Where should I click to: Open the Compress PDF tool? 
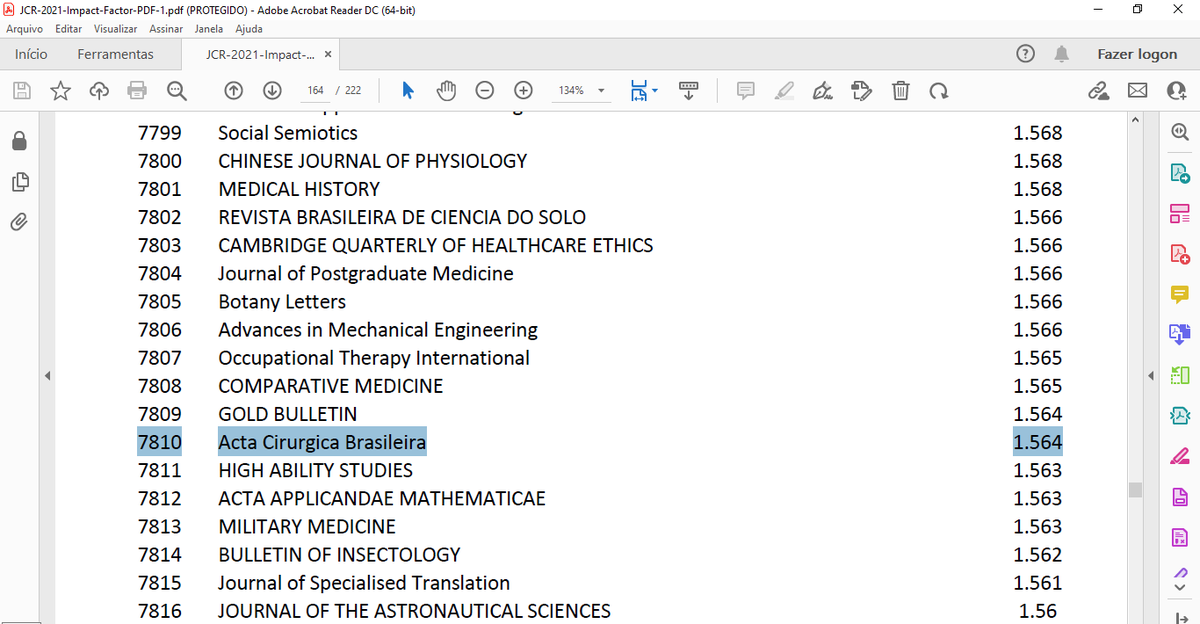click(1179, 416)
